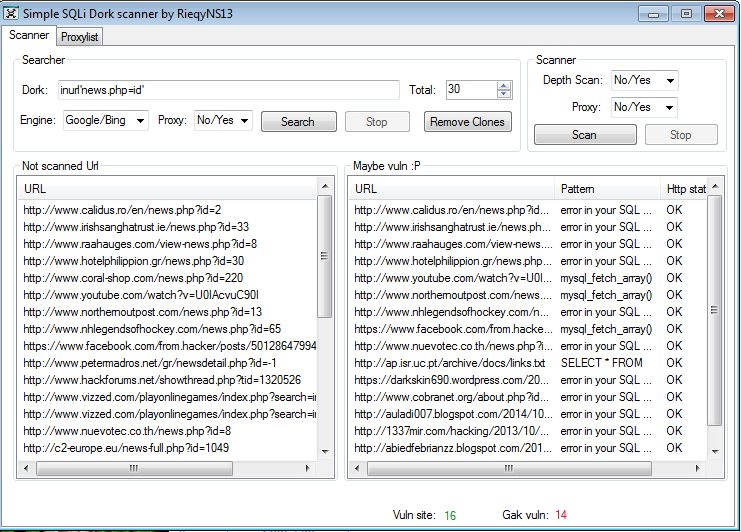Click the Search button
Image resolution: width=741 pixels, height=532 pixels.
point(298,122)
